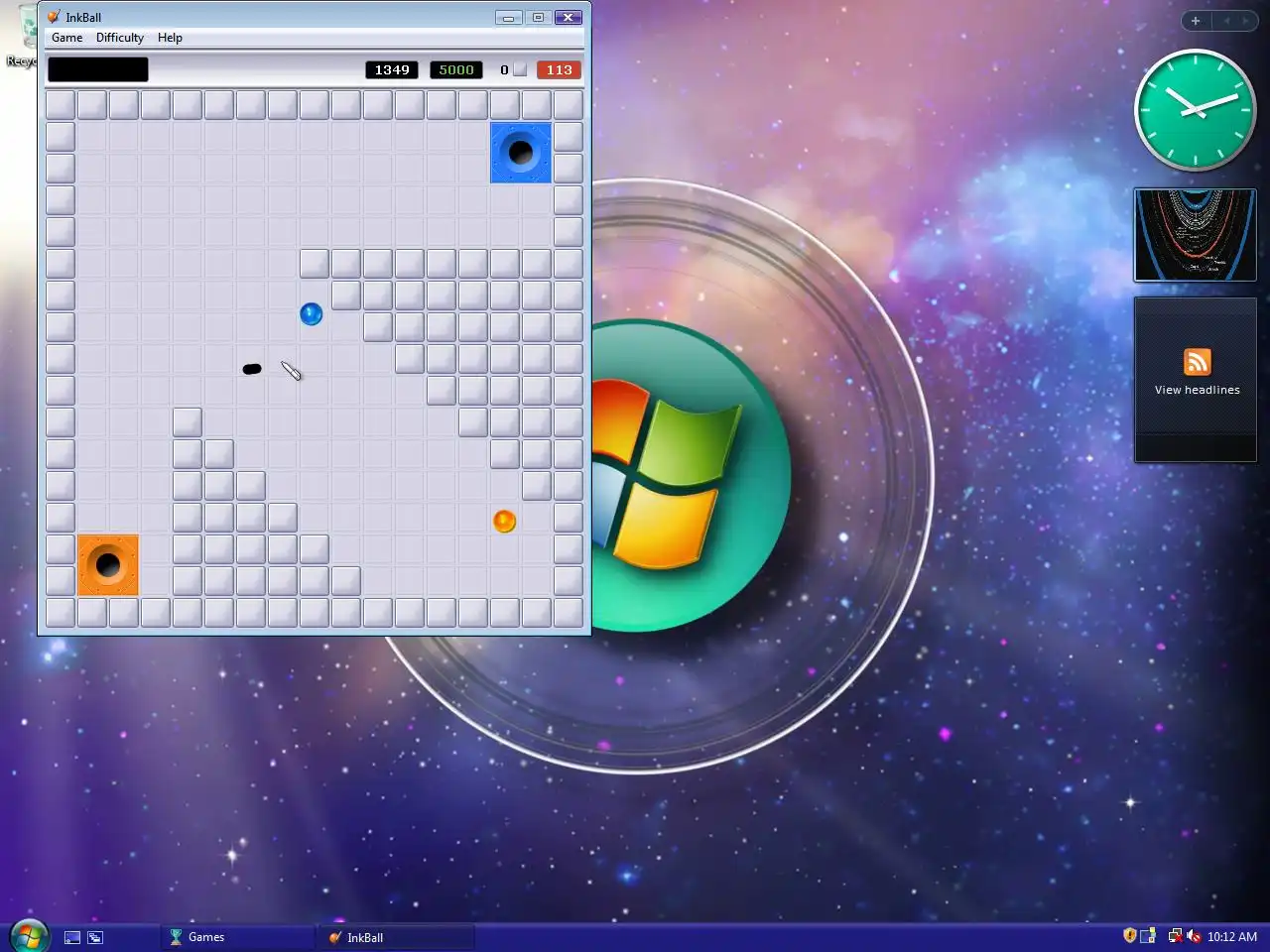Maximize the InkBall window
The image size is (1270, 952).
538,17
